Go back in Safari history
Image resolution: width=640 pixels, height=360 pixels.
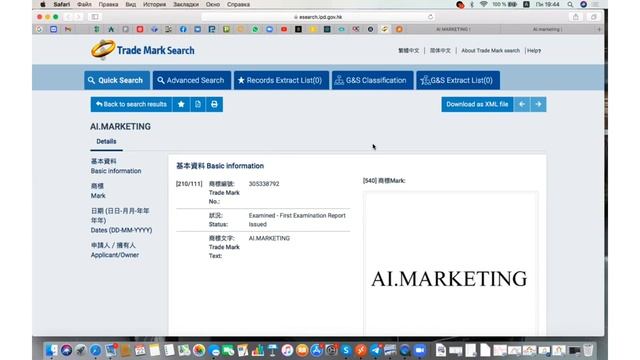coord(68,17)
